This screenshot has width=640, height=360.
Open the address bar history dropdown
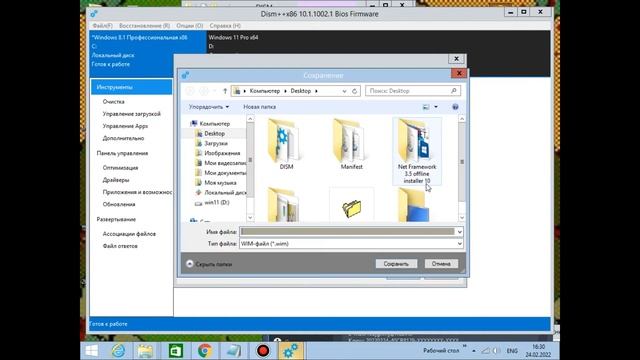coord(344,91)
